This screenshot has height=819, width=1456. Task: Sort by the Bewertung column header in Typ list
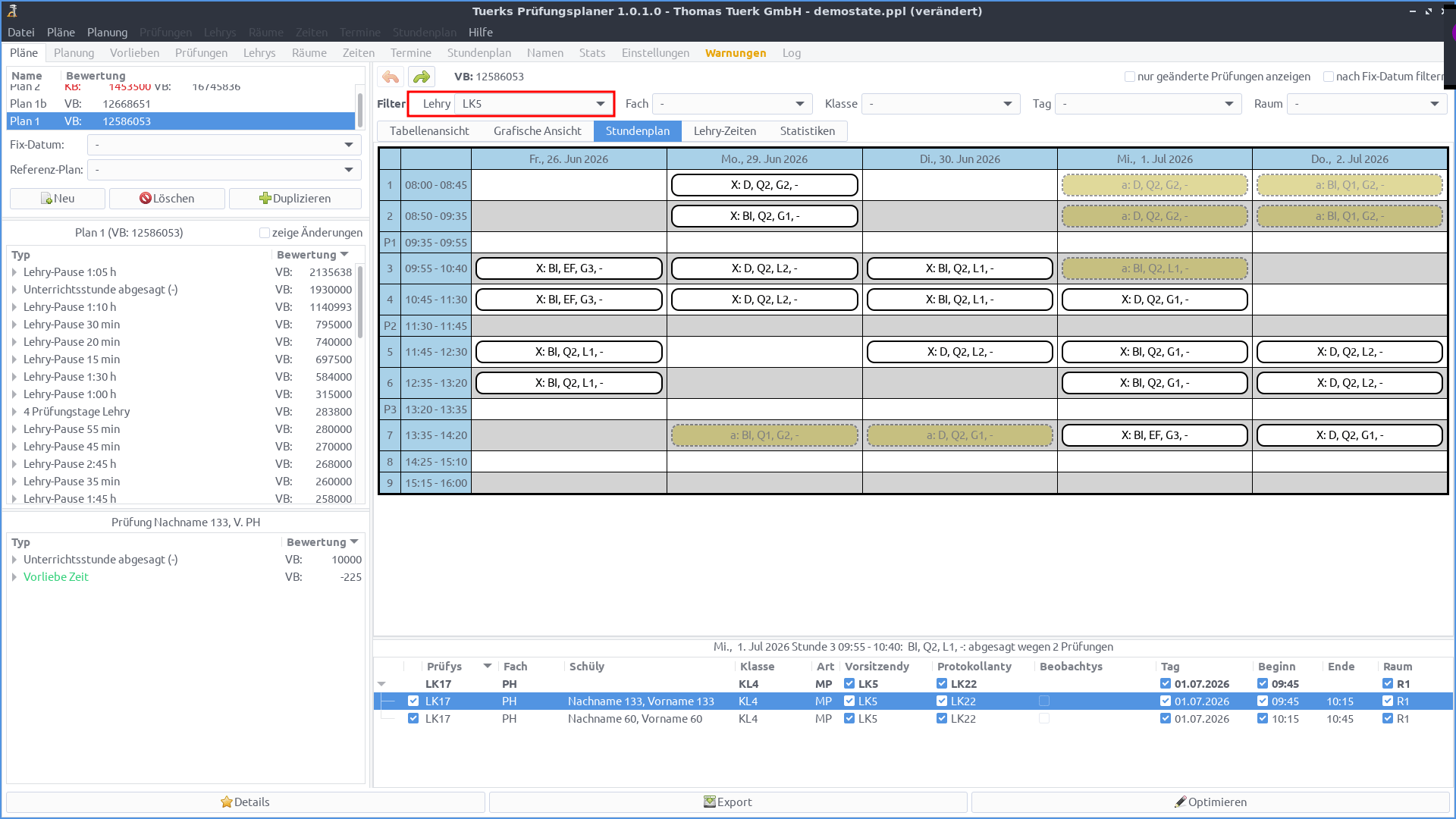click(312, 255)
